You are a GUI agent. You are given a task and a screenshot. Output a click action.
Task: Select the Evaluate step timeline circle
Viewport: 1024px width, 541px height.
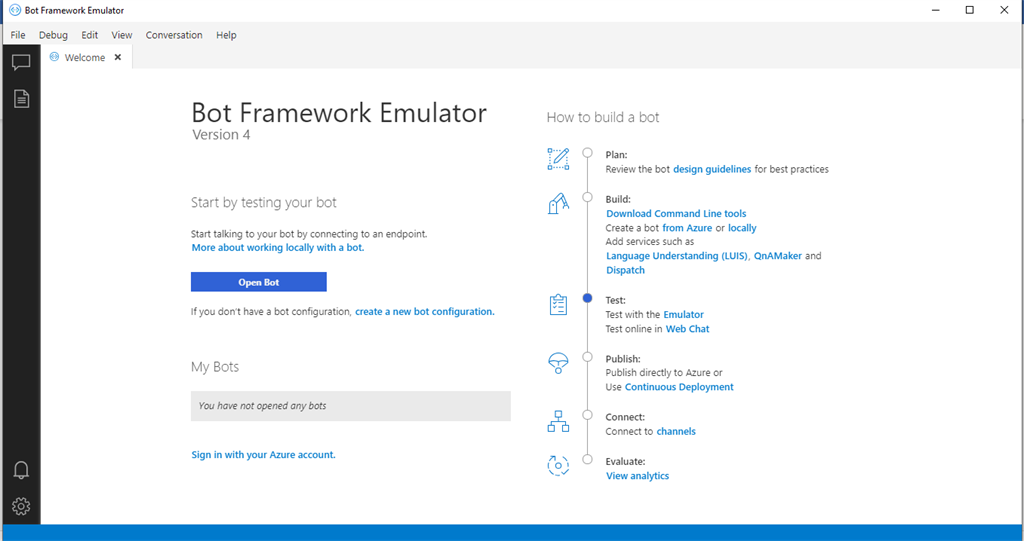[587, 459]
